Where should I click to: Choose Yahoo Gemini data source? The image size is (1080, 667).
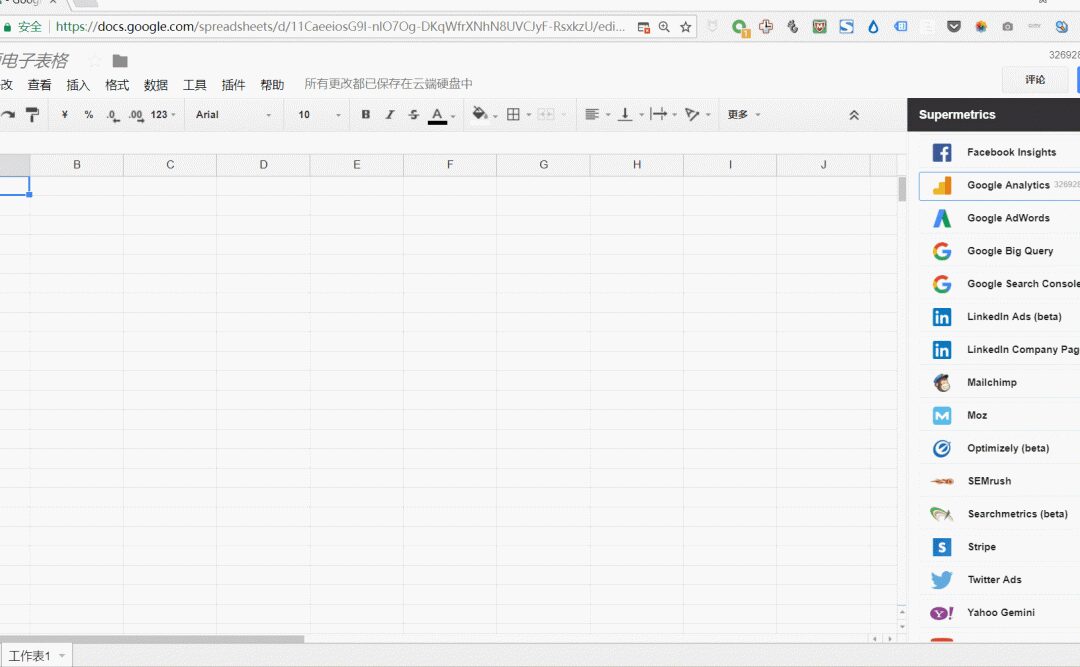pyautogui.click(x=999, y=613)
